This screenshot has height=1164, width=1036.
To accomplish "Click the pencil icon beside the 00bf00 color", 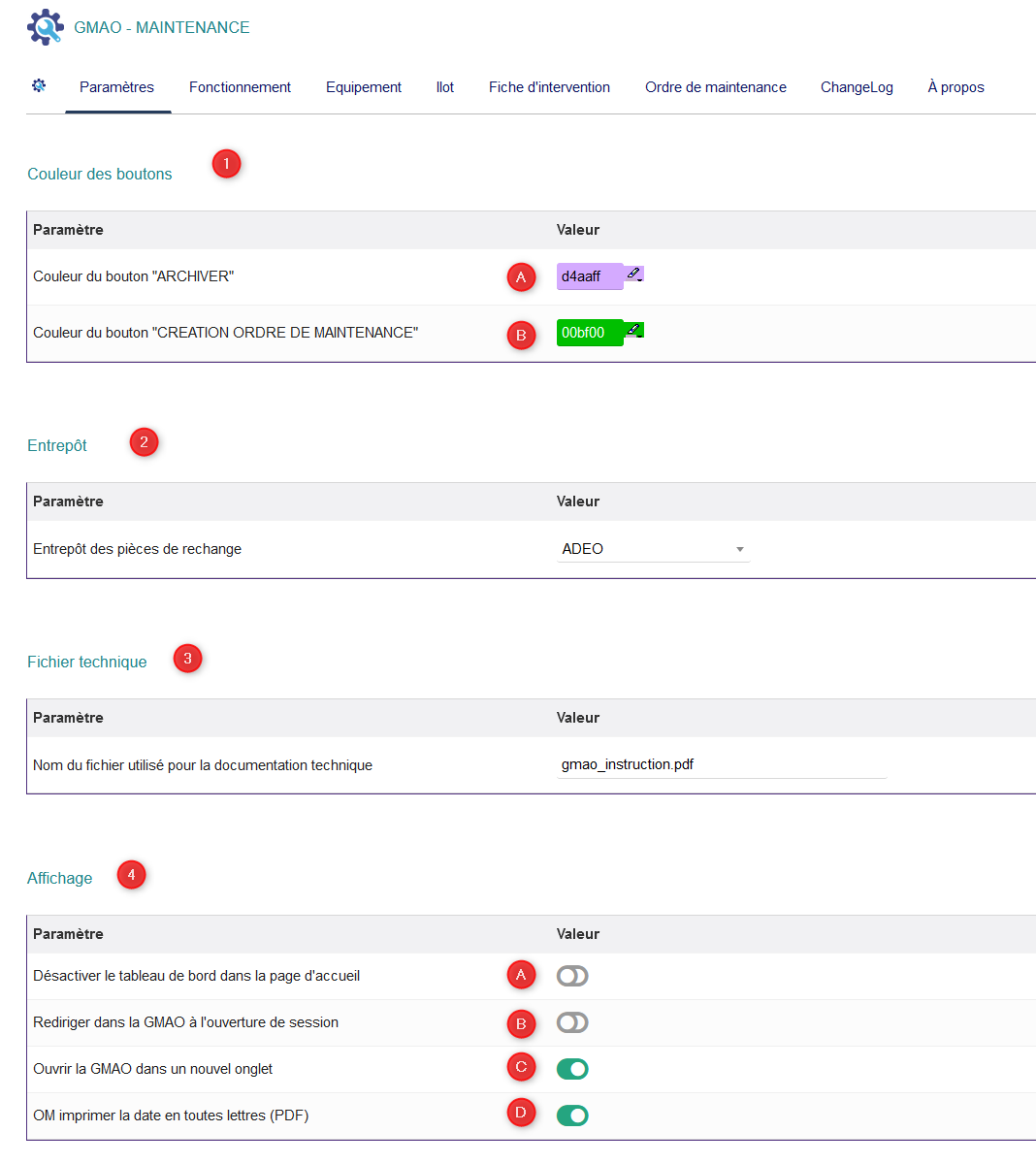I will [634, 331].
